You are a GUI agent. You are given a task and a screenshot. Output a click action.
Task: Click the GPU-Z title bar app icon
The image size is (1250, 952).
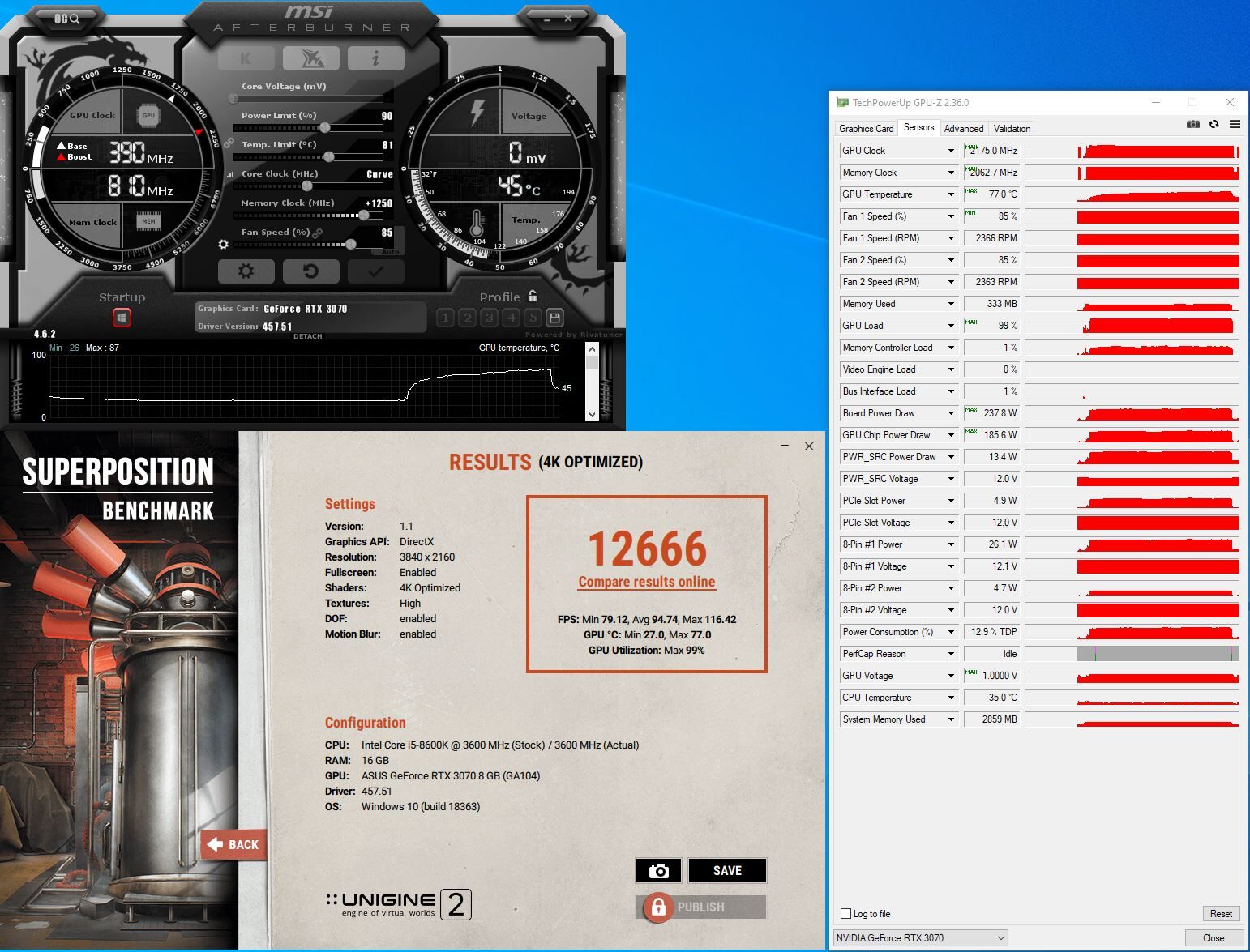point(842,103)
